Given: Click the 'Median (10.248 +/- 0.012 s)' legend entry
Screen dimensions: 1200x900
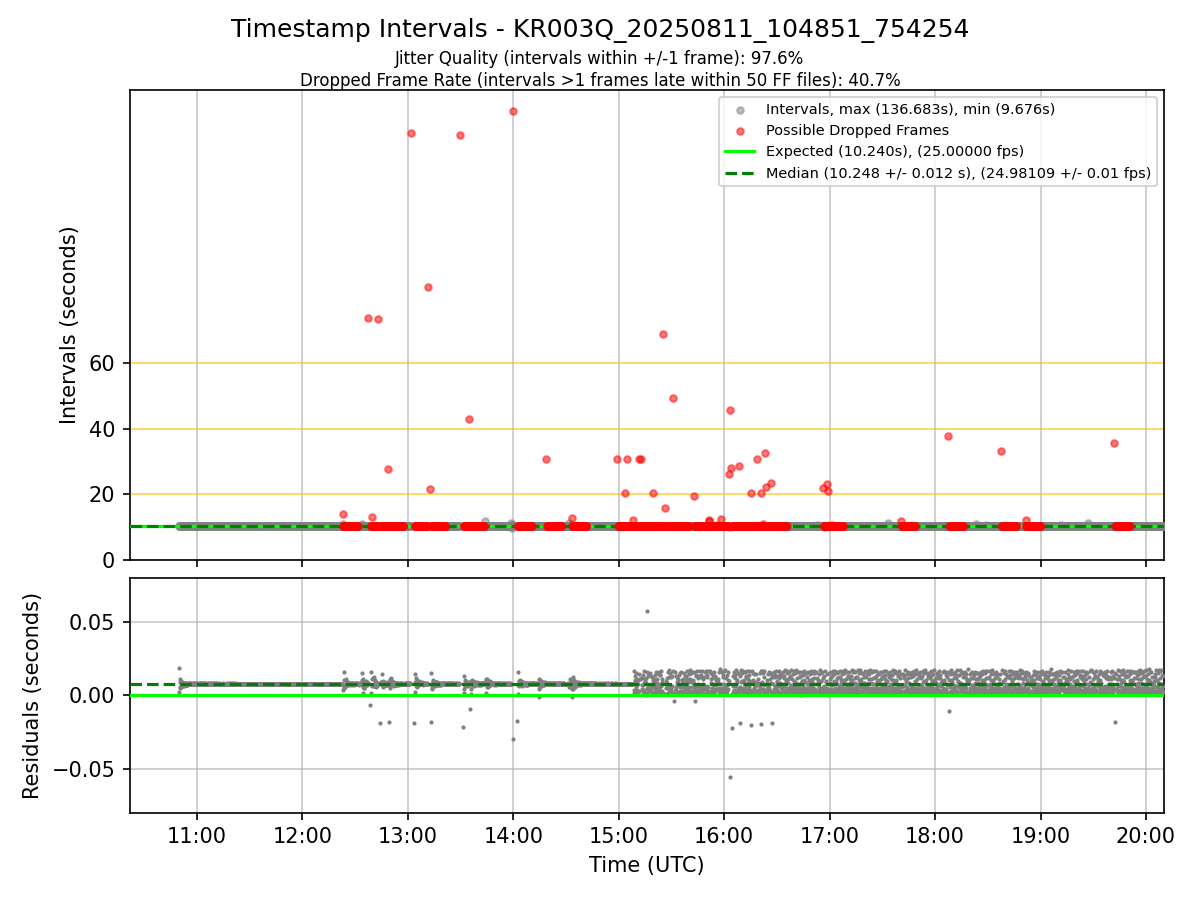Looking at the screenshot, I should (x=958, y=173).
